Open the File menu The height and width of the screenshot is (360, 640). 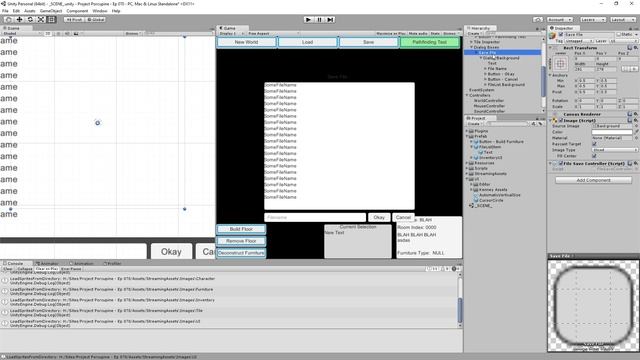click(5, 11)
